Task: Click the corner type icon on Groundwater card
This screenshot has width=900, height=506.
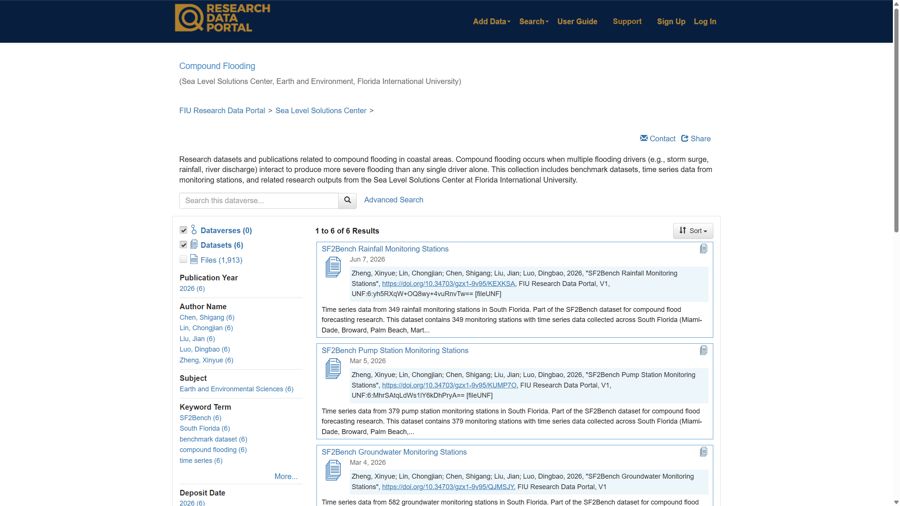Action: click(x=703, y=451)
